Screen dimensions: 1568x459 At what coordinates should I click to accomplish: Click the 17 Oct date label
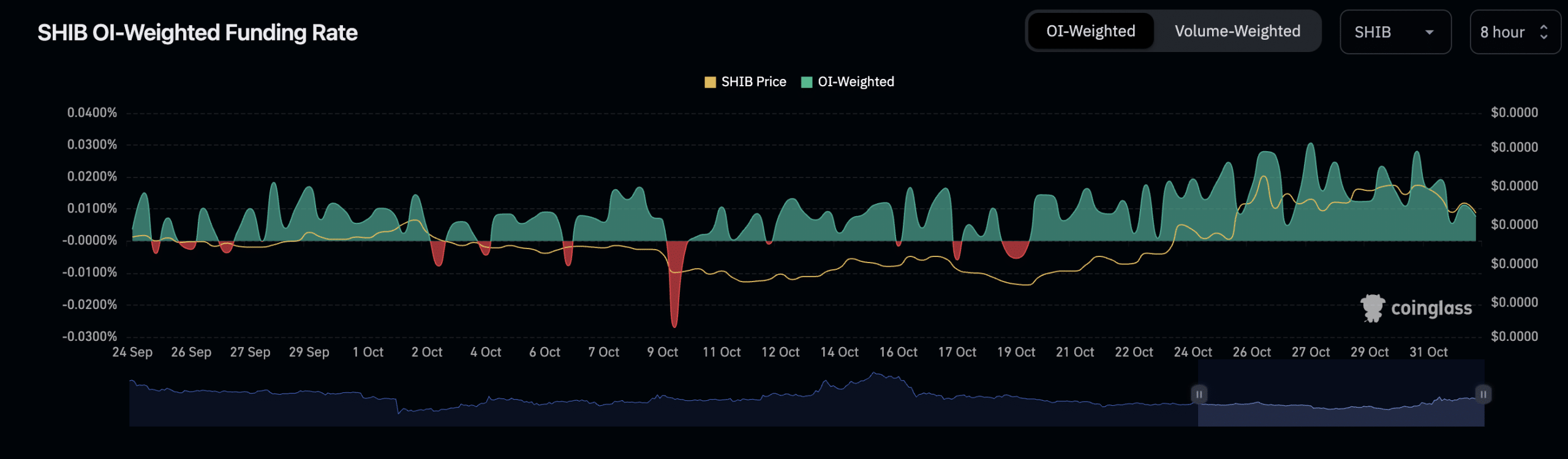(x=957, y=353)
